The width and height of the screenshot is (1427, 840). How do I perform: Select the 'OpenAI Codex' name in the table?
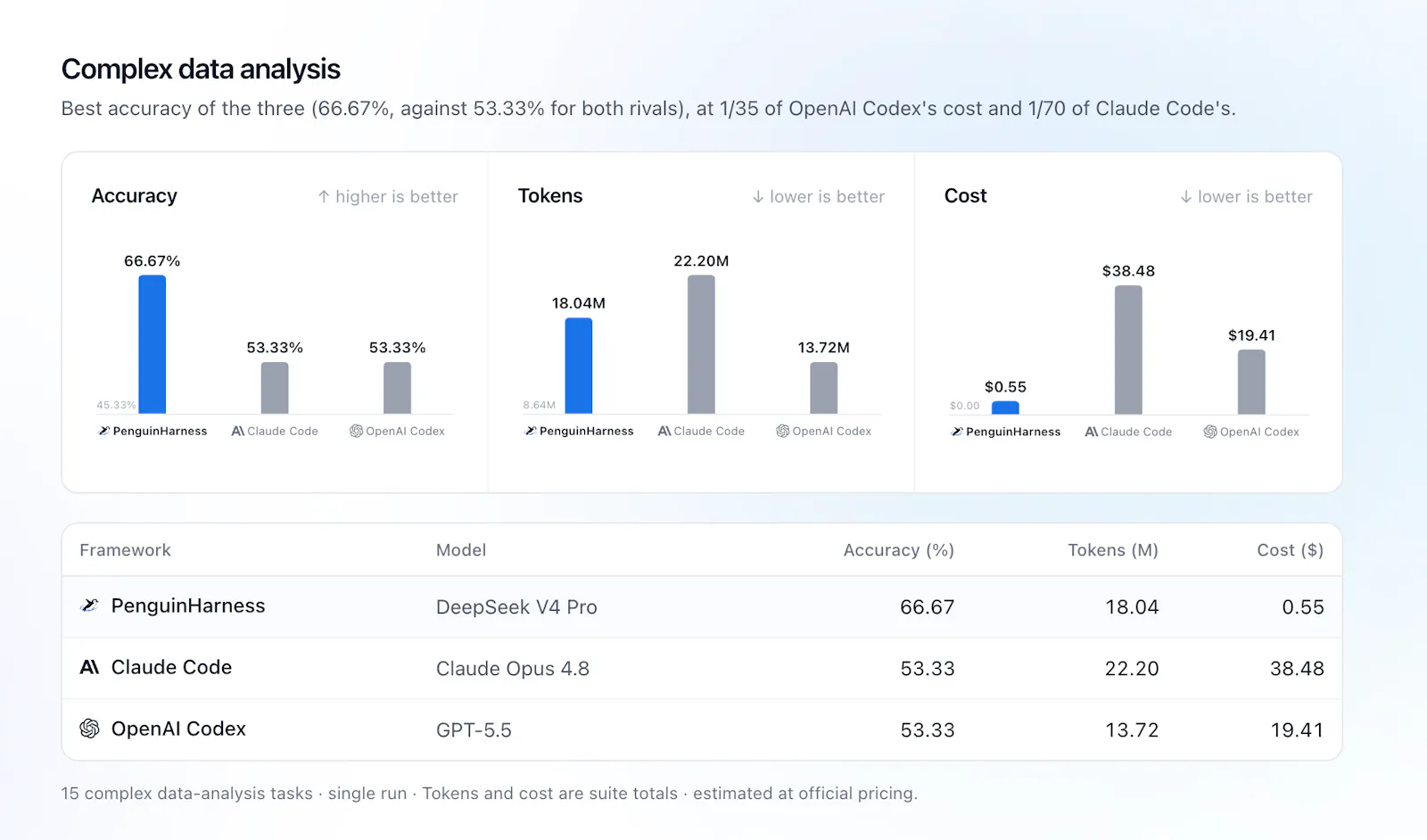(178, 729)
